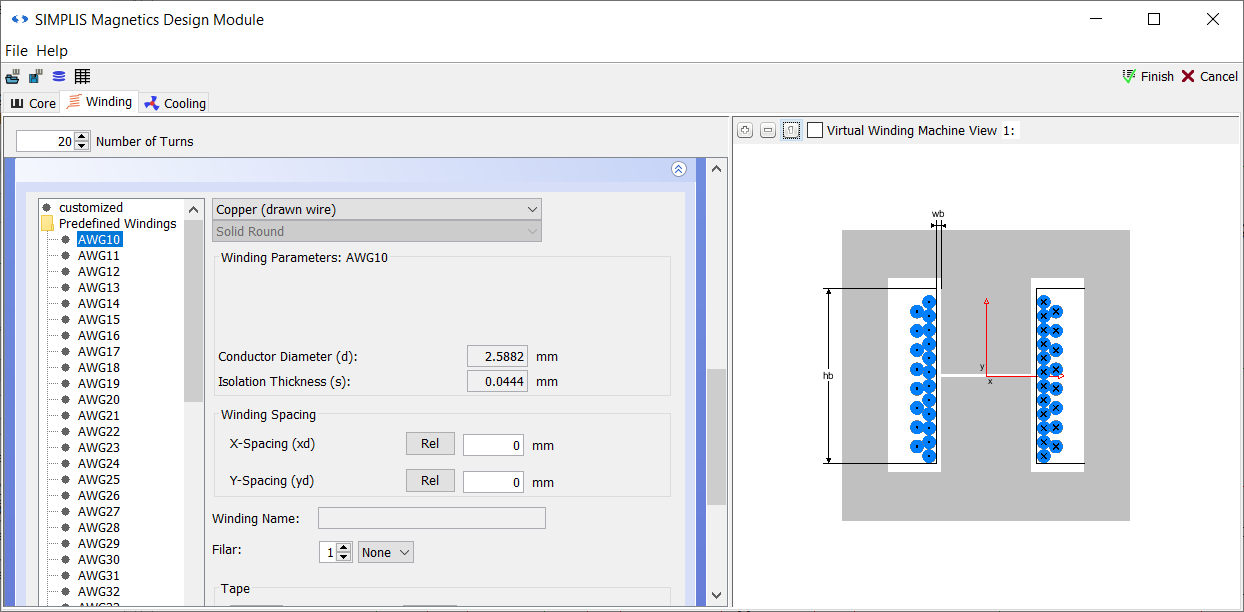This screenshot has height=612, width=1244.
Task: Zoom in on the winding view
Action: tap(744, 131)
